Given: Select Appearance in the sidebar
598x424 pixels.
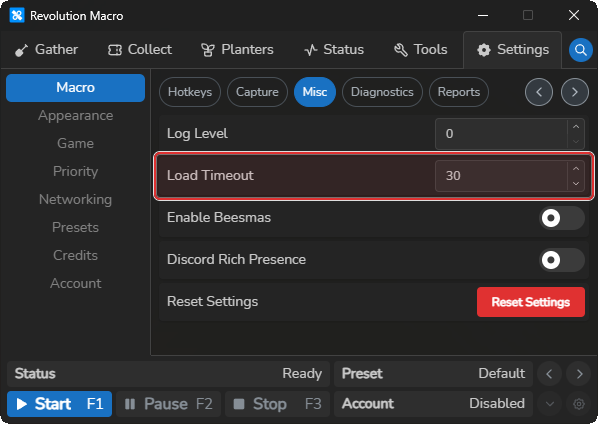Looking at the screenshot, I should (76, 116).
